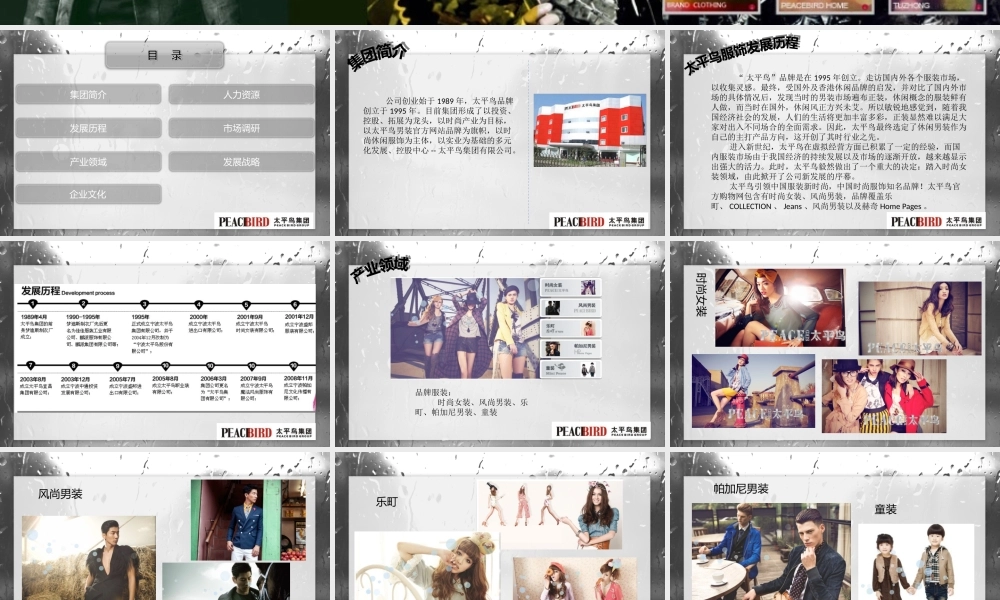Click timeline marker 5 for 2001年9月
Image resolution: width=1000 pixels, height=600 pixels.
(x=246, y=305)
